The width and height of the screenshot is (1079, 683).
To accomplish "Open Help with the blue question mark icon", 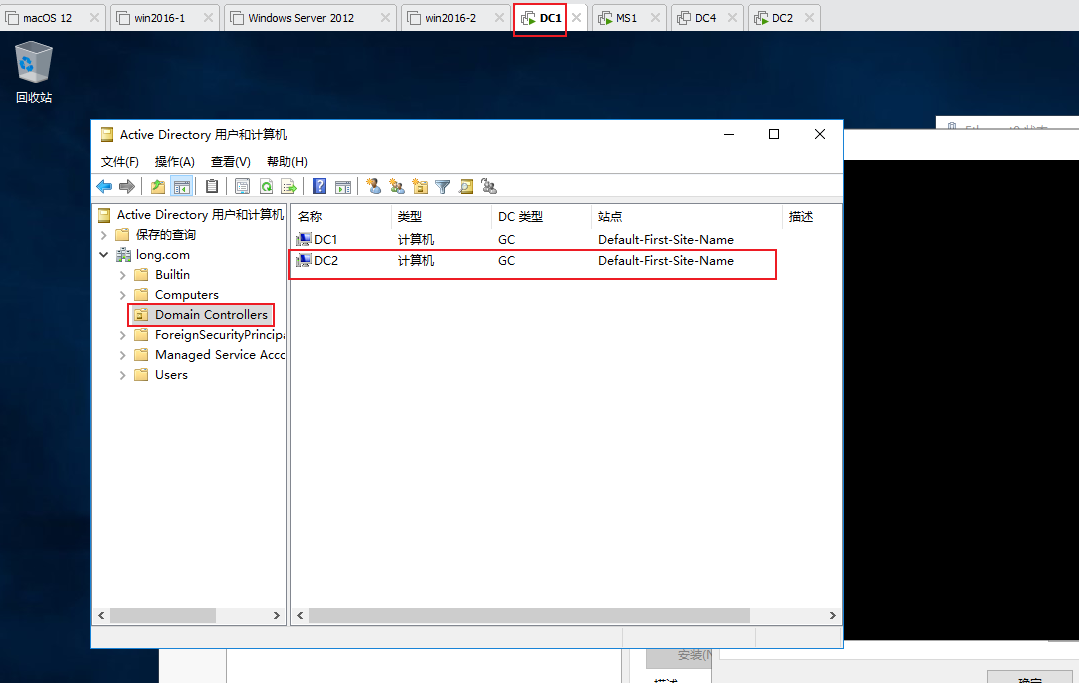I will pos(319,186).
